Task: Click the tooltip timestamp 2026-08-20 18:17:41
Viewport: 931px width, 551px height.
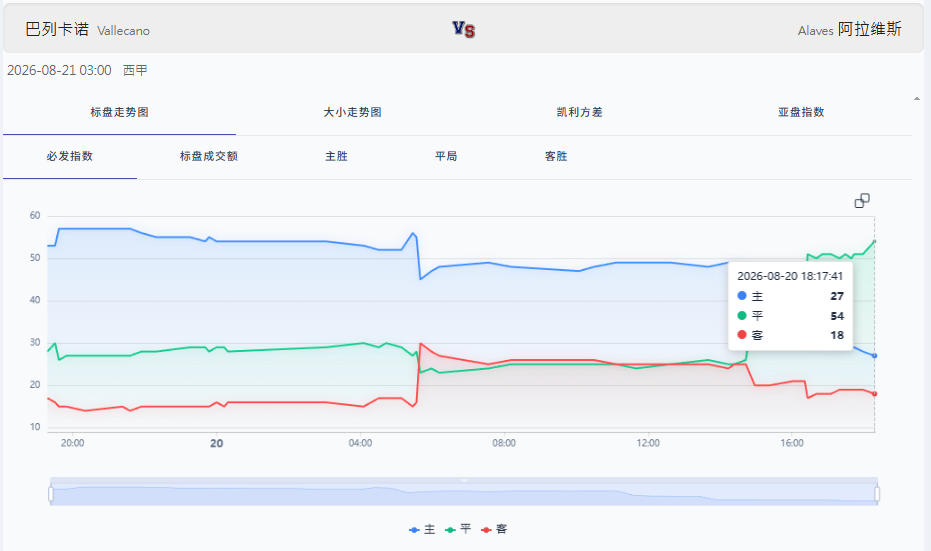Action: pos(790,276)
